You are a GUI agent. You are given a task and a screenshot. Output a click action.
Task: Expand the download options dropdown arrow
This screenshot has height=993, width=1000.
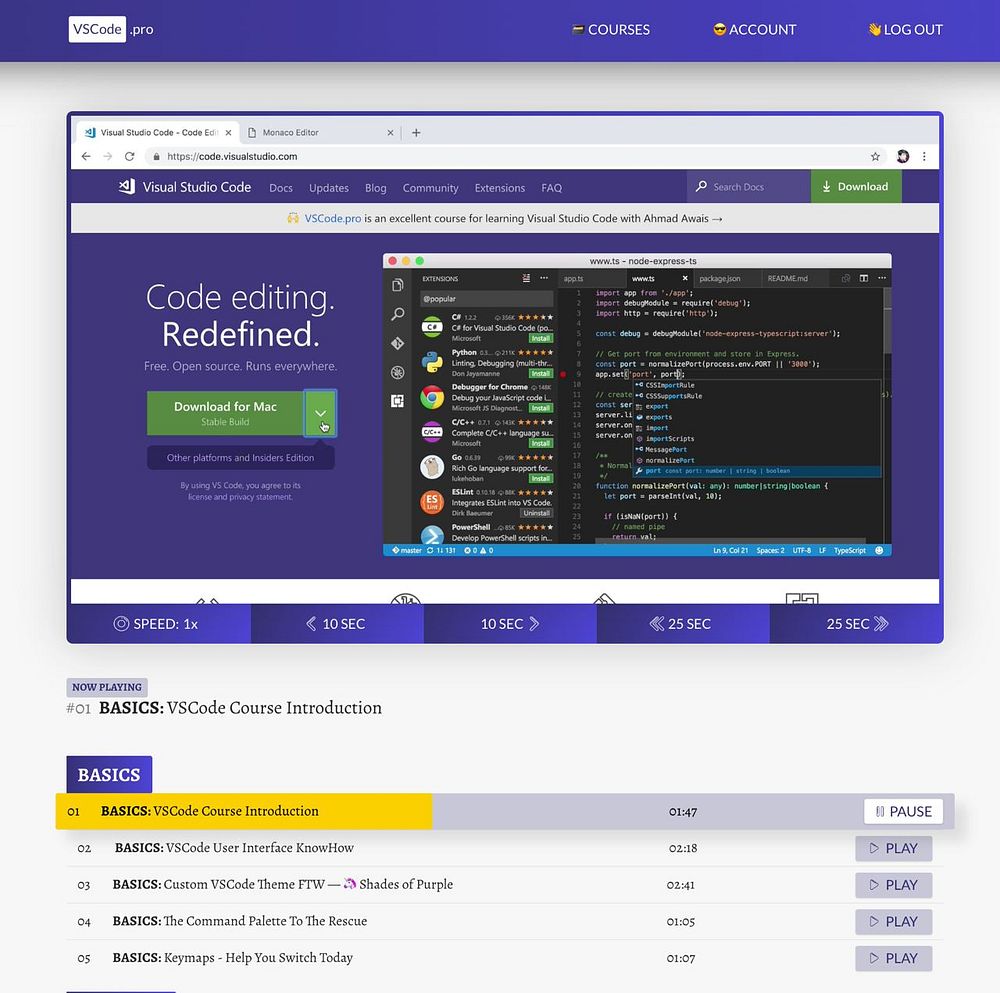click(320, 413)
